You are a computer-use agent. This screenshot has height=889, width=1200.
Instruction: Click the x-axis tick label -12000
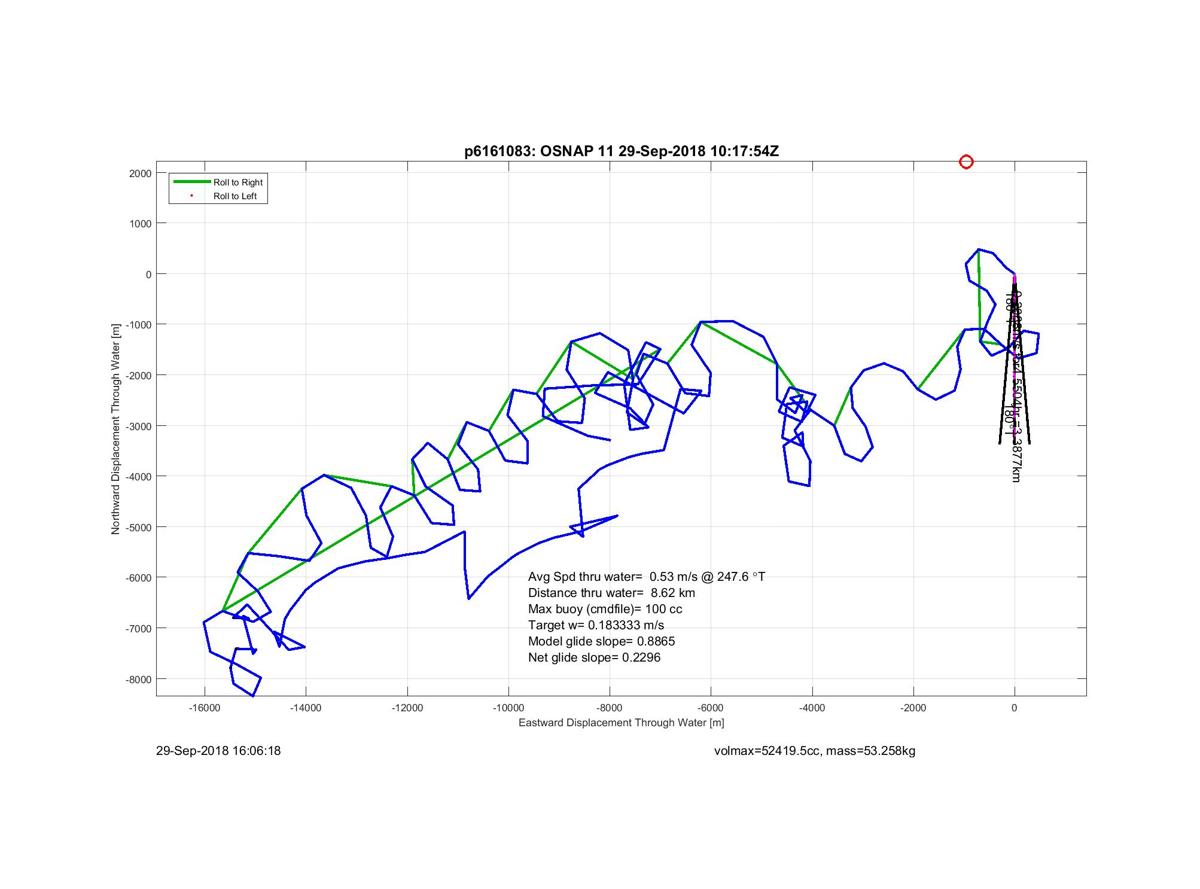tap(407, 708)
